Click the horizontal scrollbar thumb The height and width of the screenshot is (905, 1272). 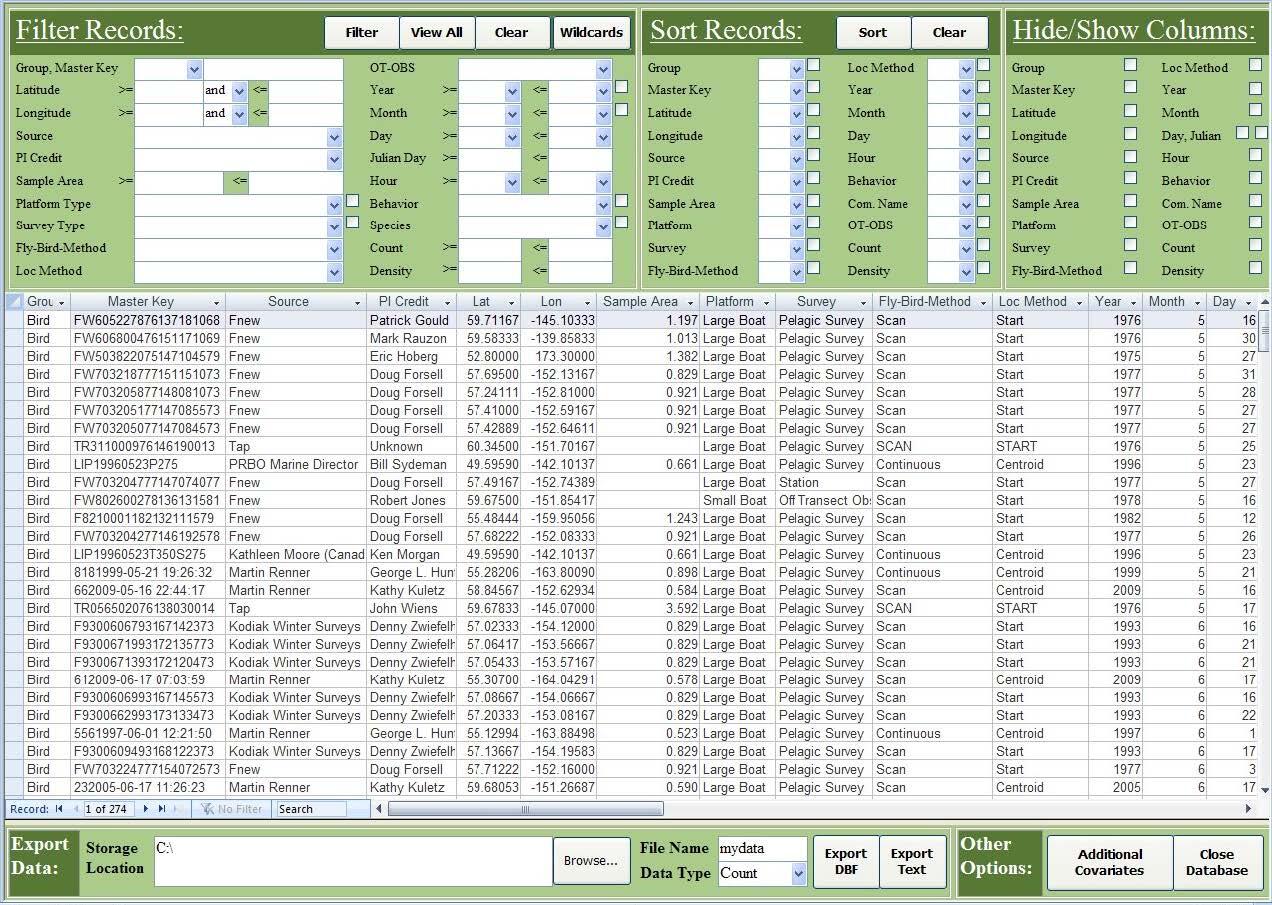526,809
